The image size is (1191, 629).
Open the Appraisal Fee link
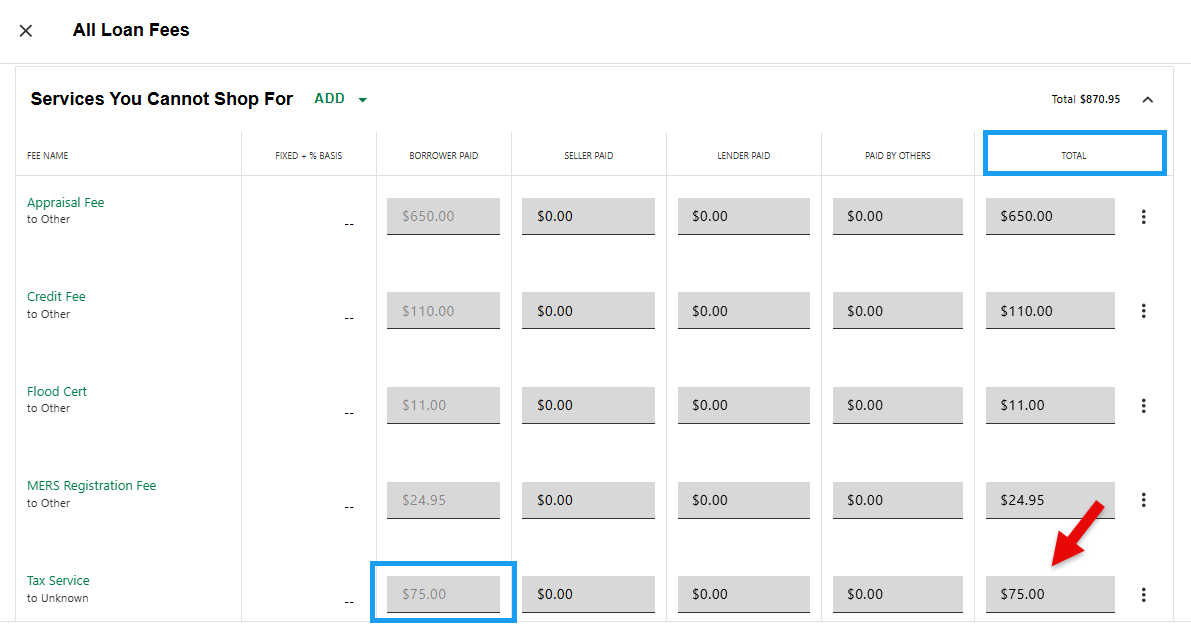pos(65,203)
